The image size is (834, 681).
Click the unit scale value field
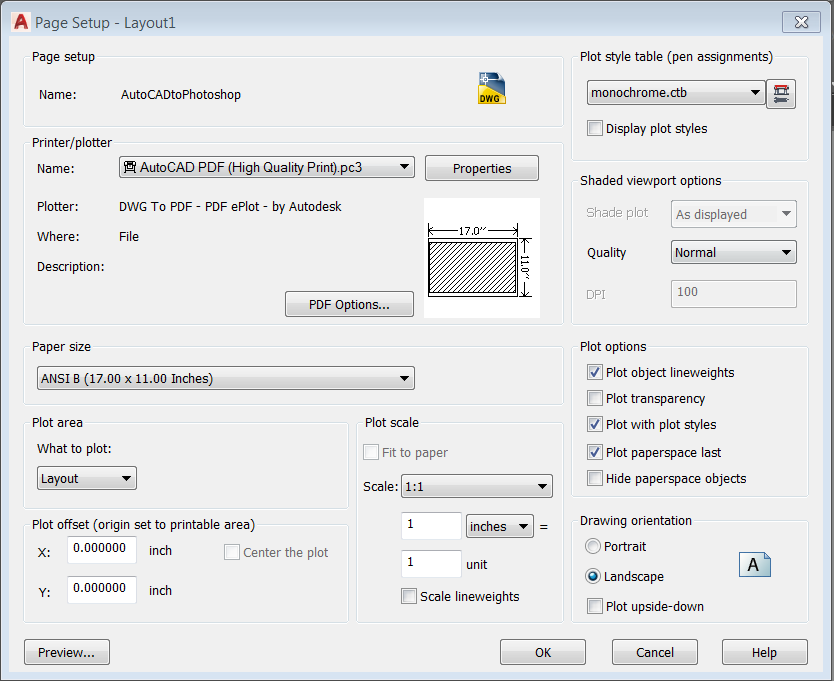(431, 563)
